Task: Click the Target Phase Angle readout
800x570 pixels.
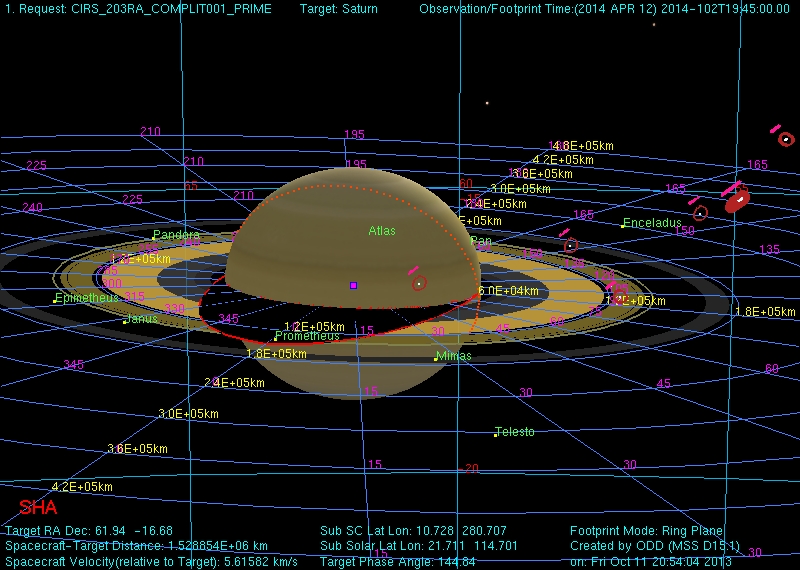Action: point(398,561)
